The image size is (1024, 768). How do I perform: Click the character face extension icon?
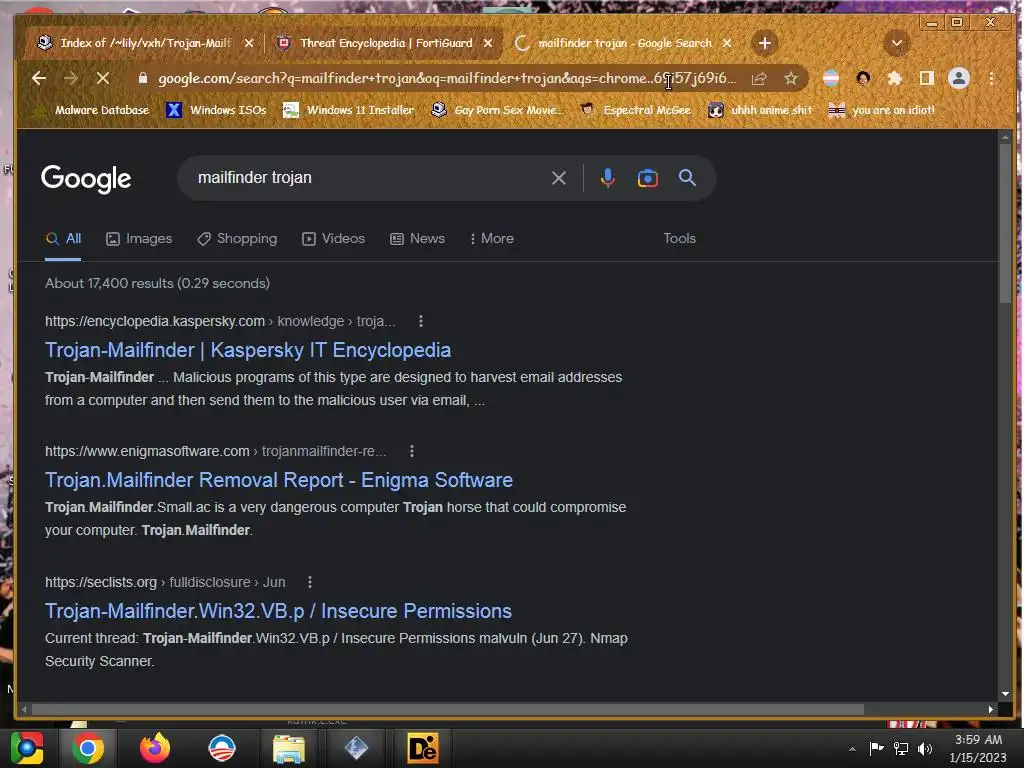863,79
